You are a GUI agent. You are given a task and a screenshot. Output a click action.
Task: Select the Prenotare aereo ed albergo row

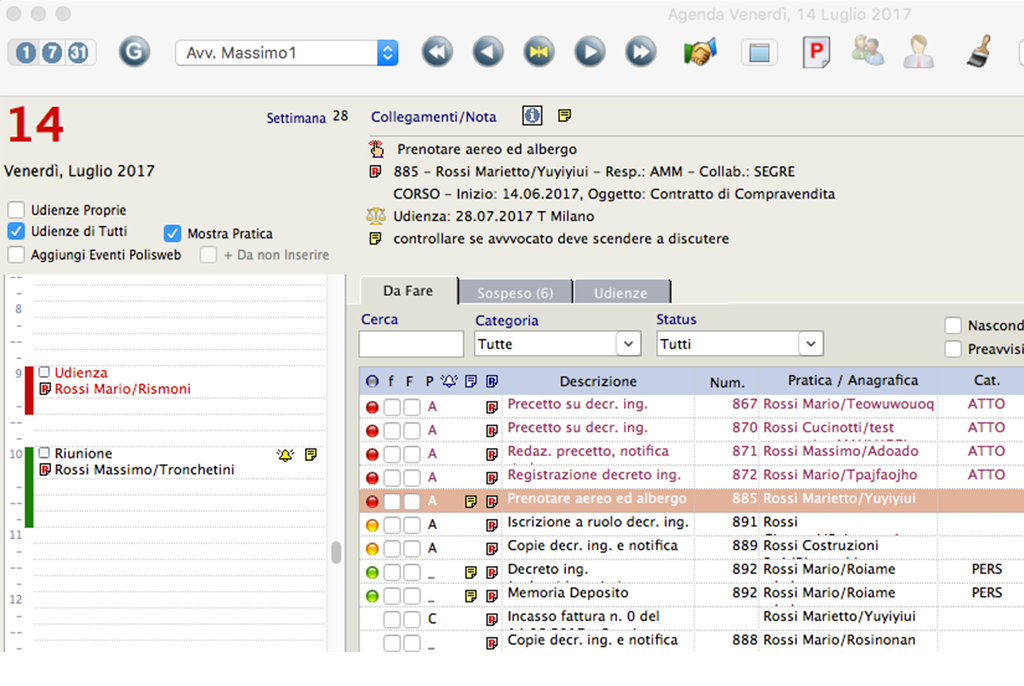tap(597, 499)
